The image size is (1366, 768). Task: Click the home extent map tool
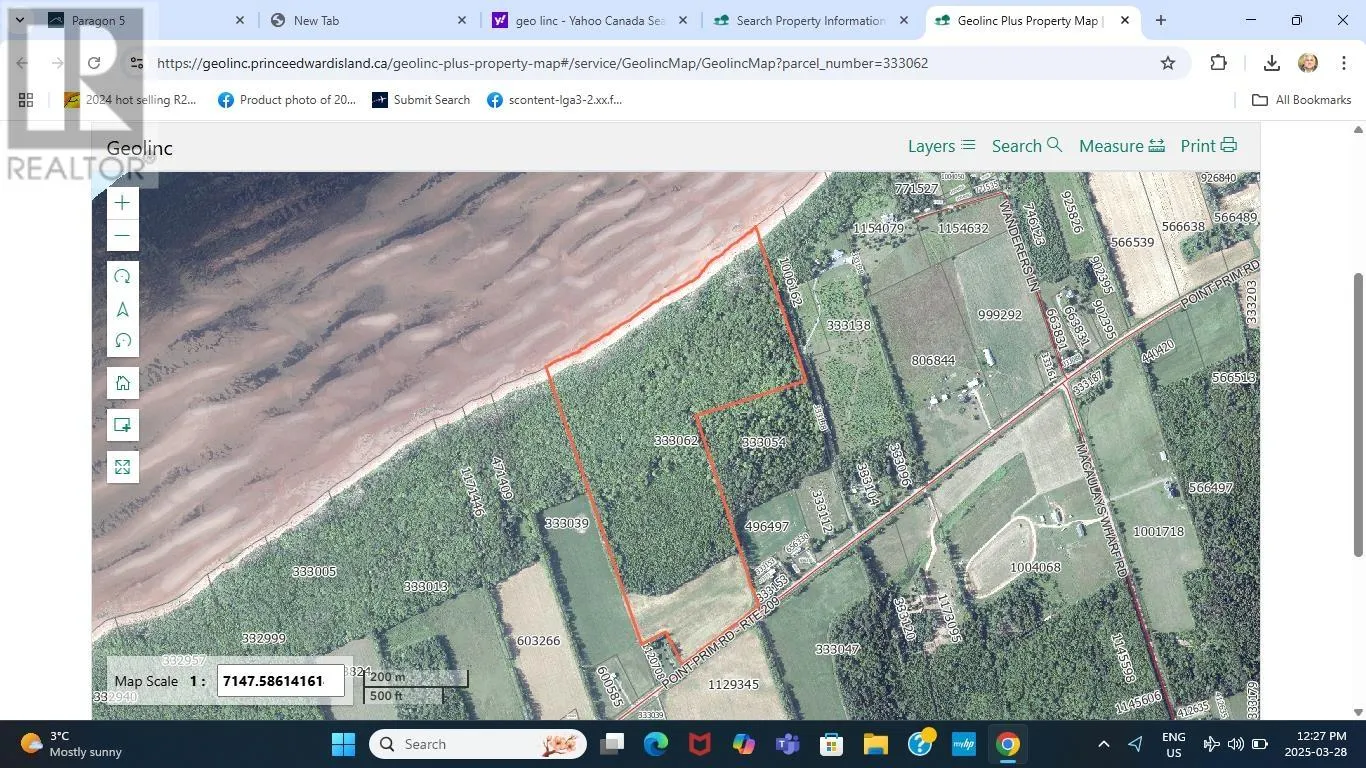pyautogui.click(x=122, y=381)
